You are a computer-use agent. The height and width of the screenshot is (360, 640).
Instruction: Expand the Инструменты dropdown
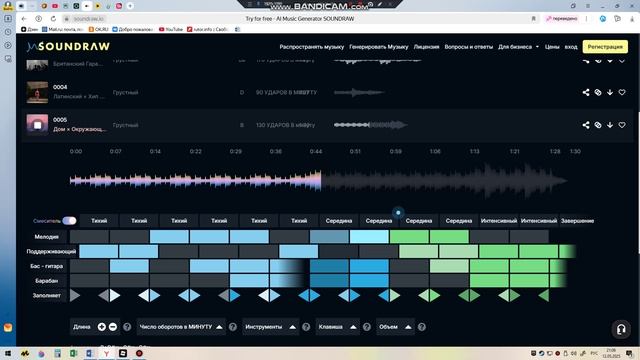tap(270, 327)
